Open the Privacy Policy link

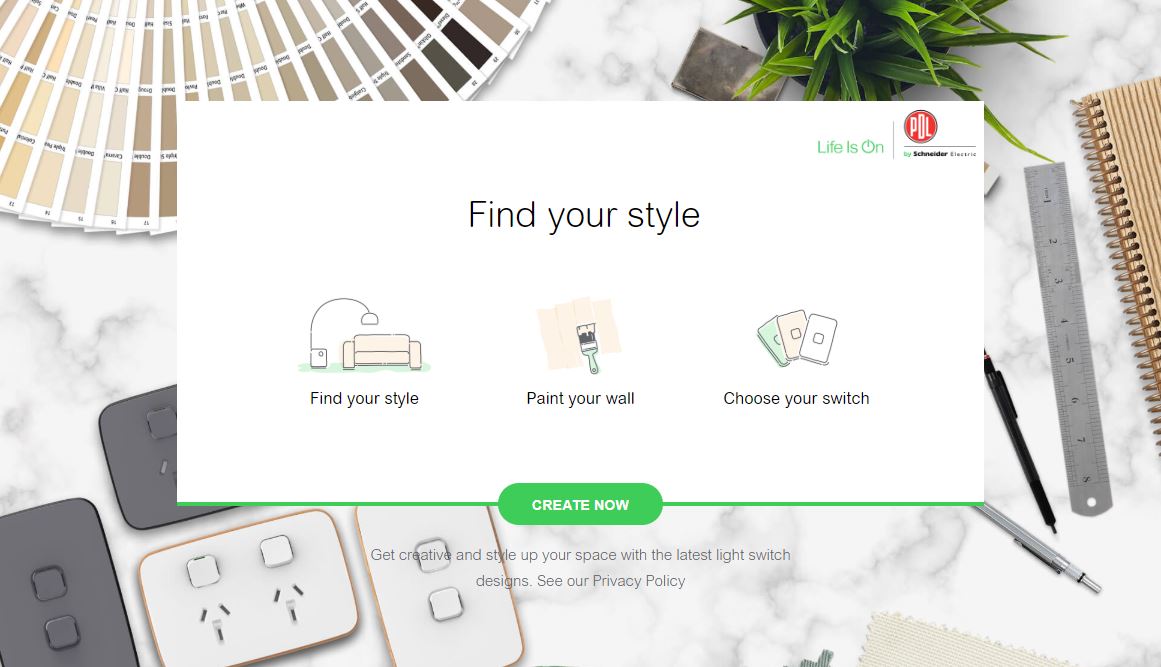pos(639,581)
